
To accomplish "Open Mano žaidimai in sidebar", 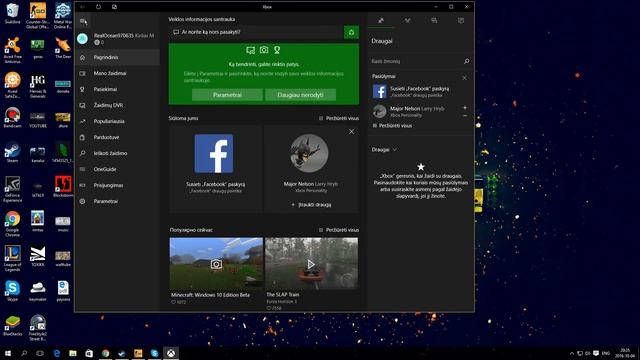I will (117, 73).
